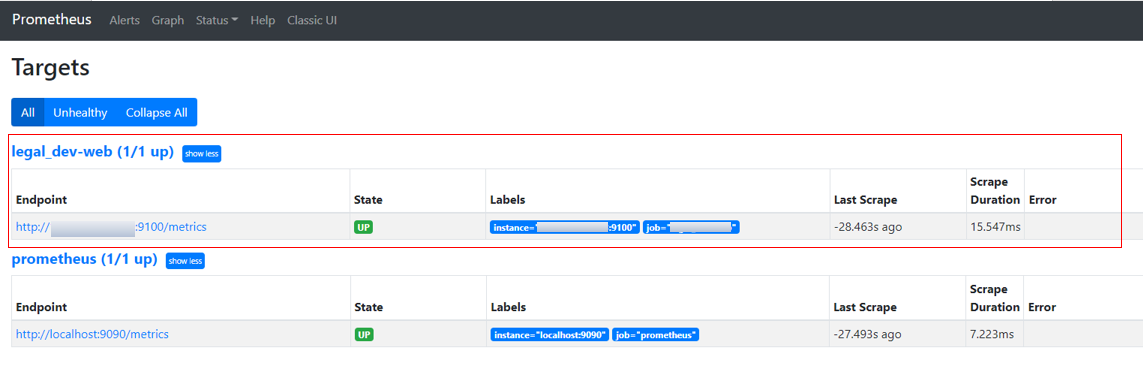Select the All filter button
This screenshot has width=1143, height=381.
[x=28, y=112]
